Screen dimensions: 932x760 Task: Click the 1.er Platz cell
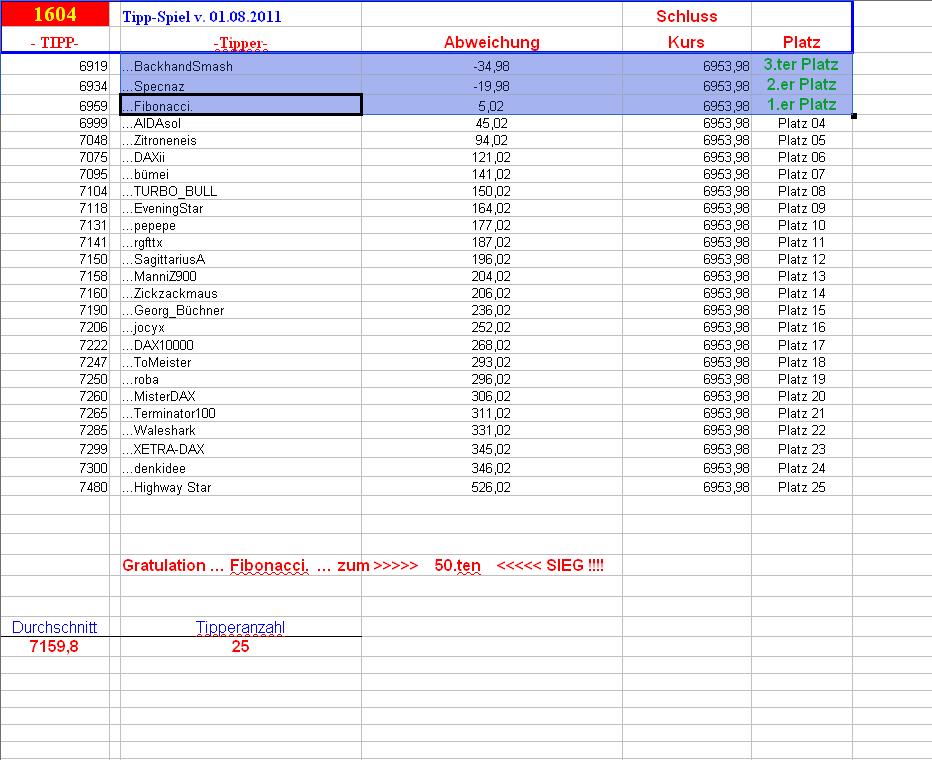coord(801,105)
